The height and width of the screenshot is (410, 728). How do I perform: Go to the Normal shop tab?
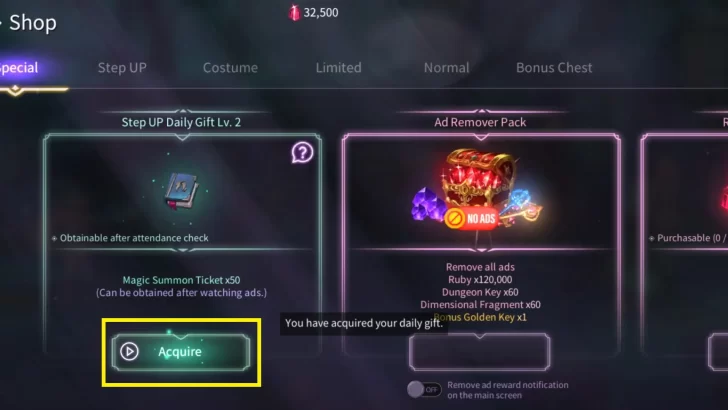coord(447,68)
